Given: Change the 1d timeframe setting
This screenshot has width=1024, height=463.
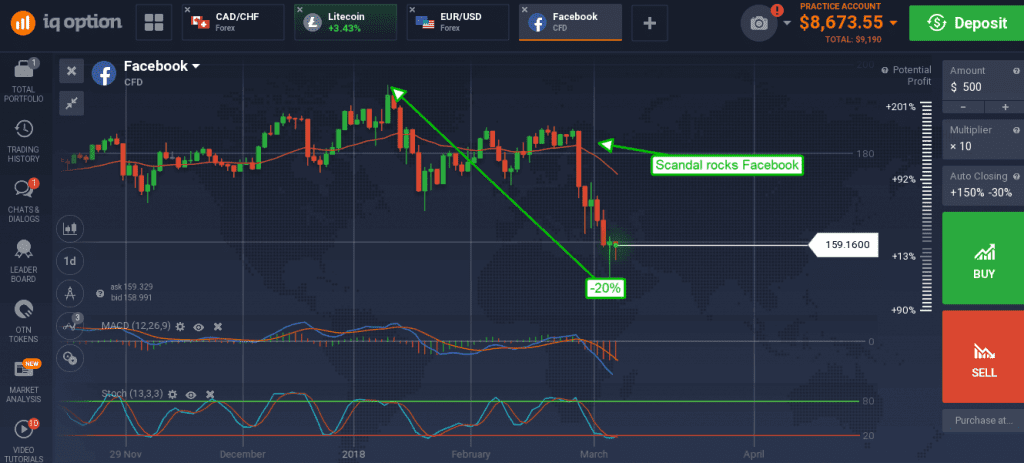Looking at the screenshot, I should [x=69, y=261].
